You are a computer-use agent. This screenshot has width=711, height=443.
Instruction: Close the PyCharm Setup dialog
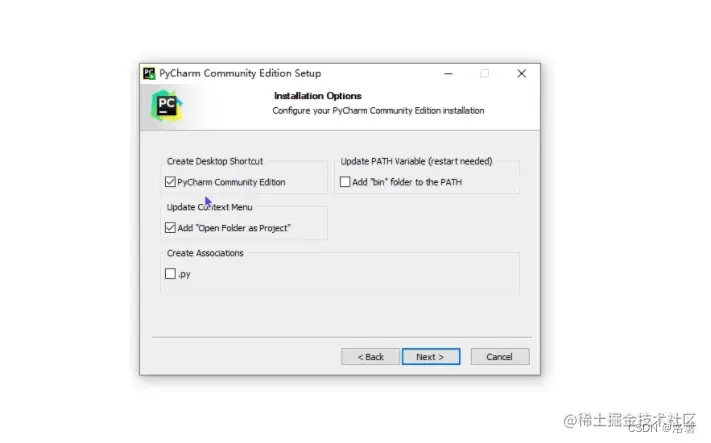[521, 73]
